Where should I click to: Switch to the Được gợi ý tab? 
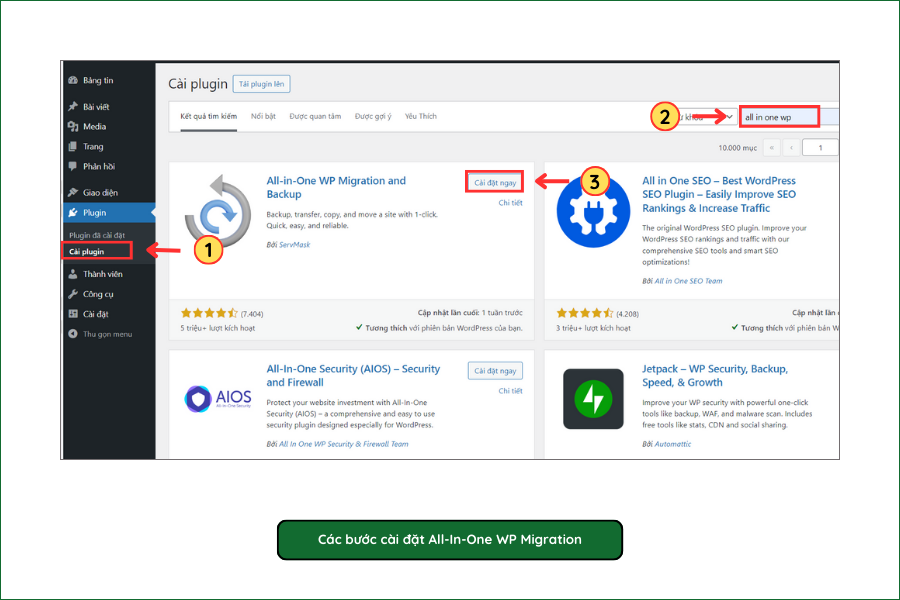click(373, 116)
